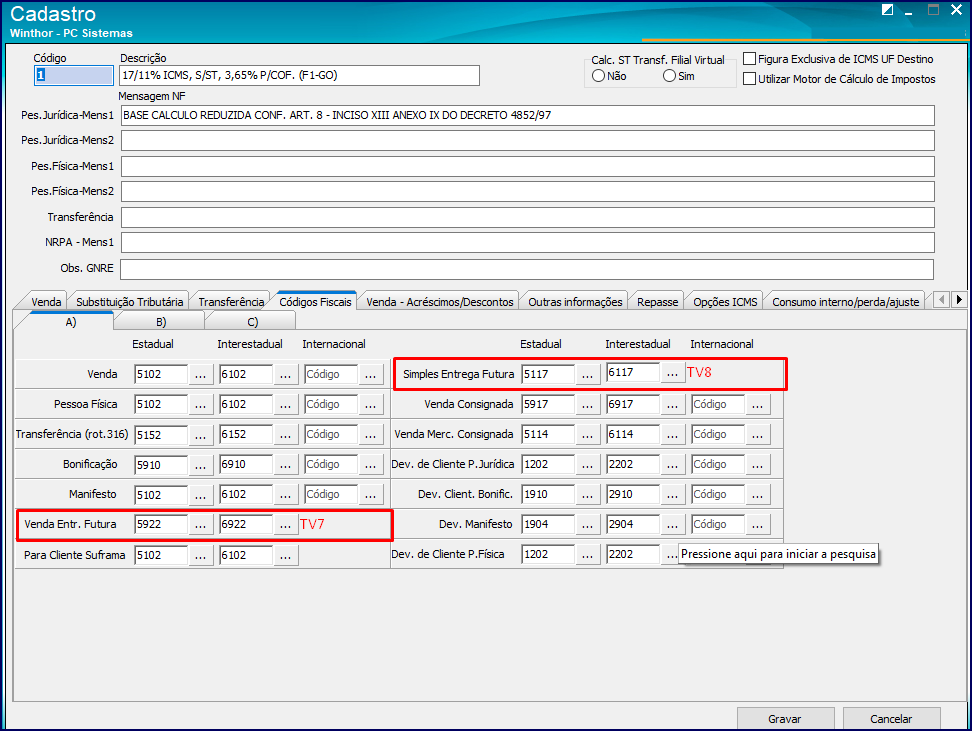
Task: Switch to the Repasse tab
Action: pos(658,302)
